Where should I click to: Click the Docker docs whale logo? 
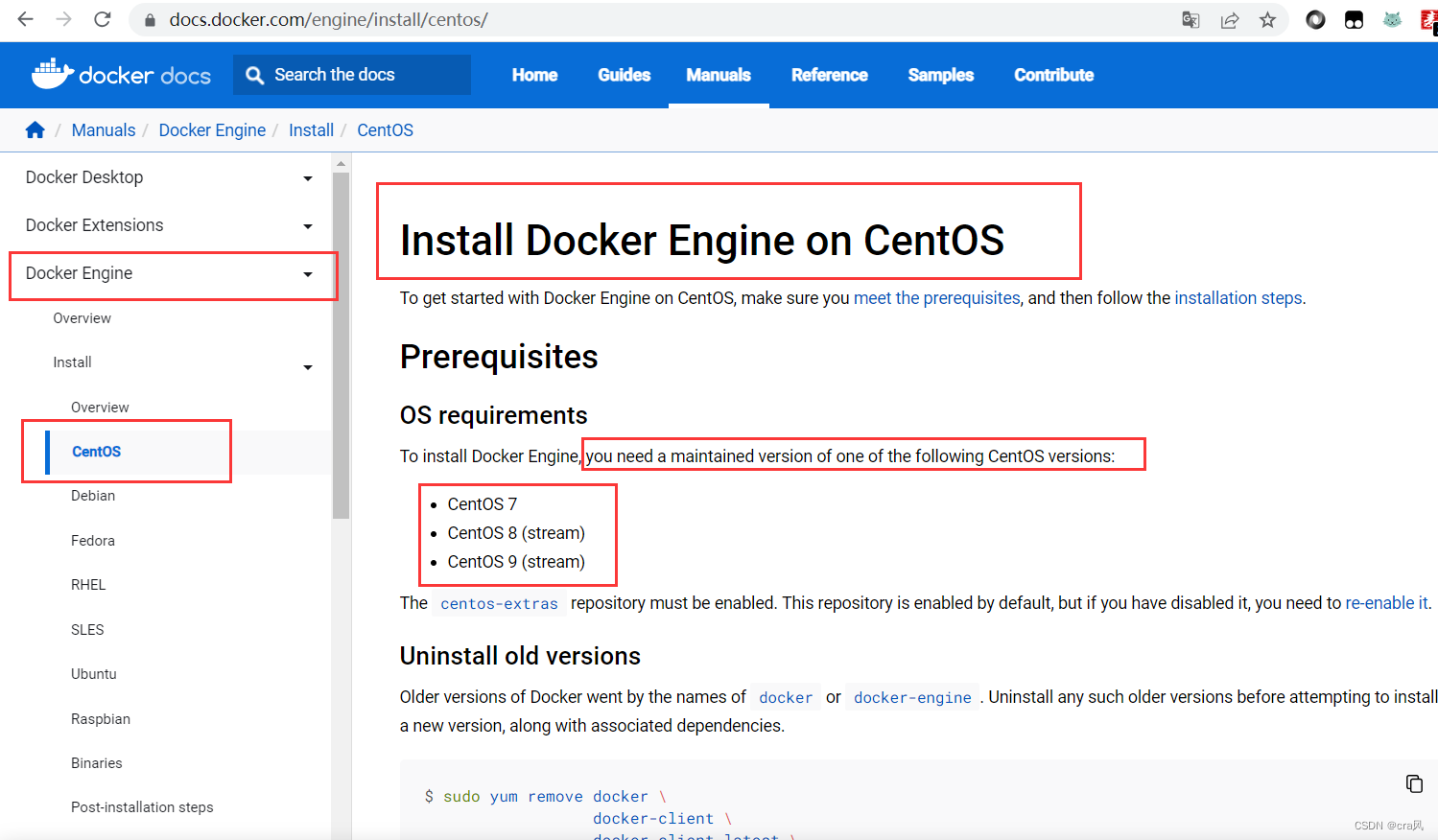(x=53, y=74)
